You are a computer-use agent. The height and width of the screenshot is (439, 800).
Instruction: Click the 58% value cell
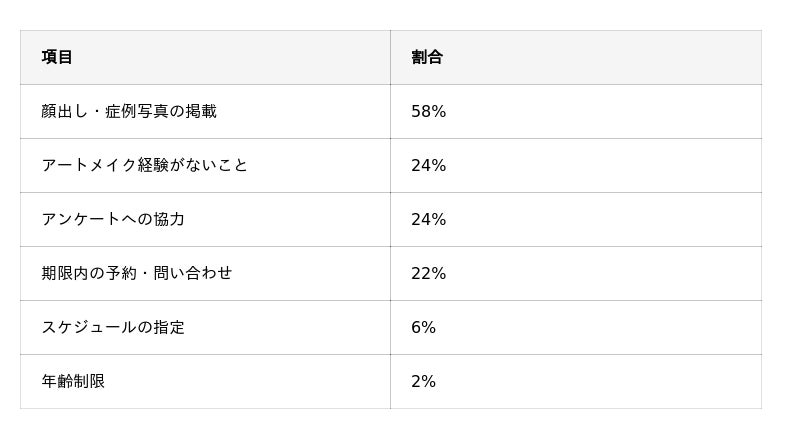(428, 111)
